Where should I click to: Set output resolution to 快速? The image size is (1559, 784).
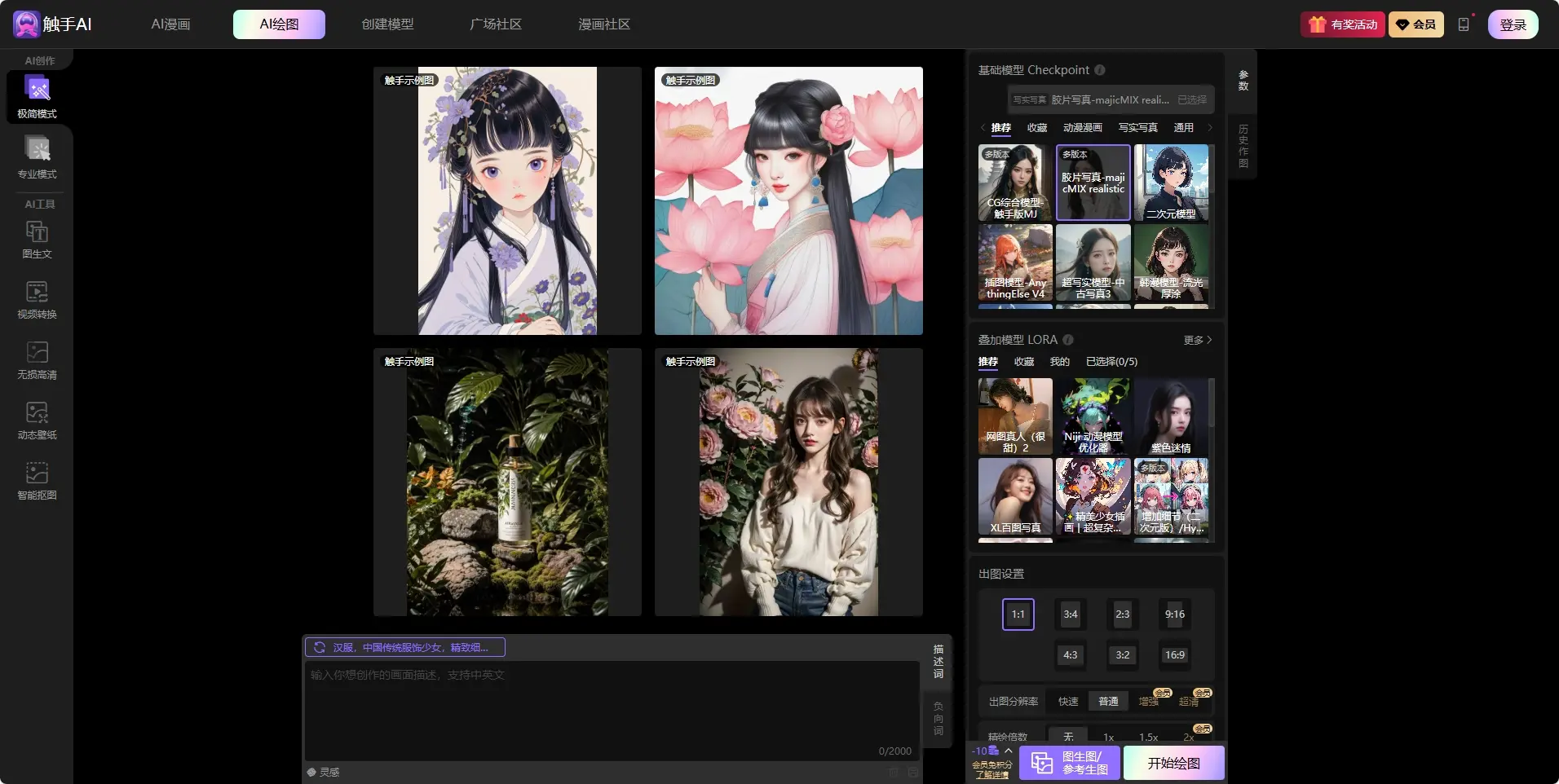pos(1068,701)
